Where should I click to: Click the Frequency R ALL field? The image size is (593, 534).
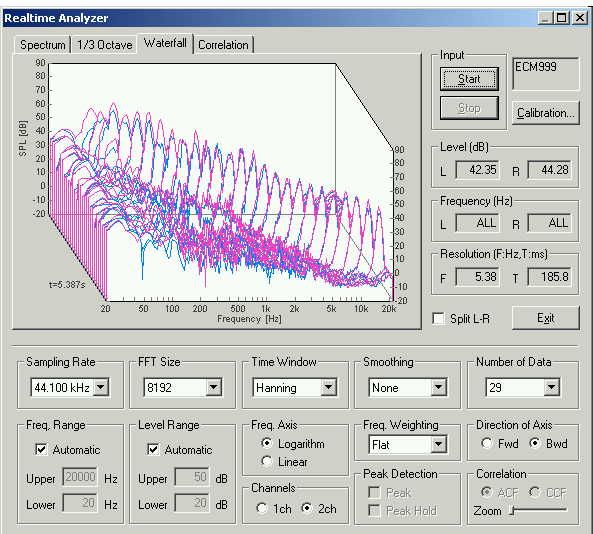coord(550,223)
